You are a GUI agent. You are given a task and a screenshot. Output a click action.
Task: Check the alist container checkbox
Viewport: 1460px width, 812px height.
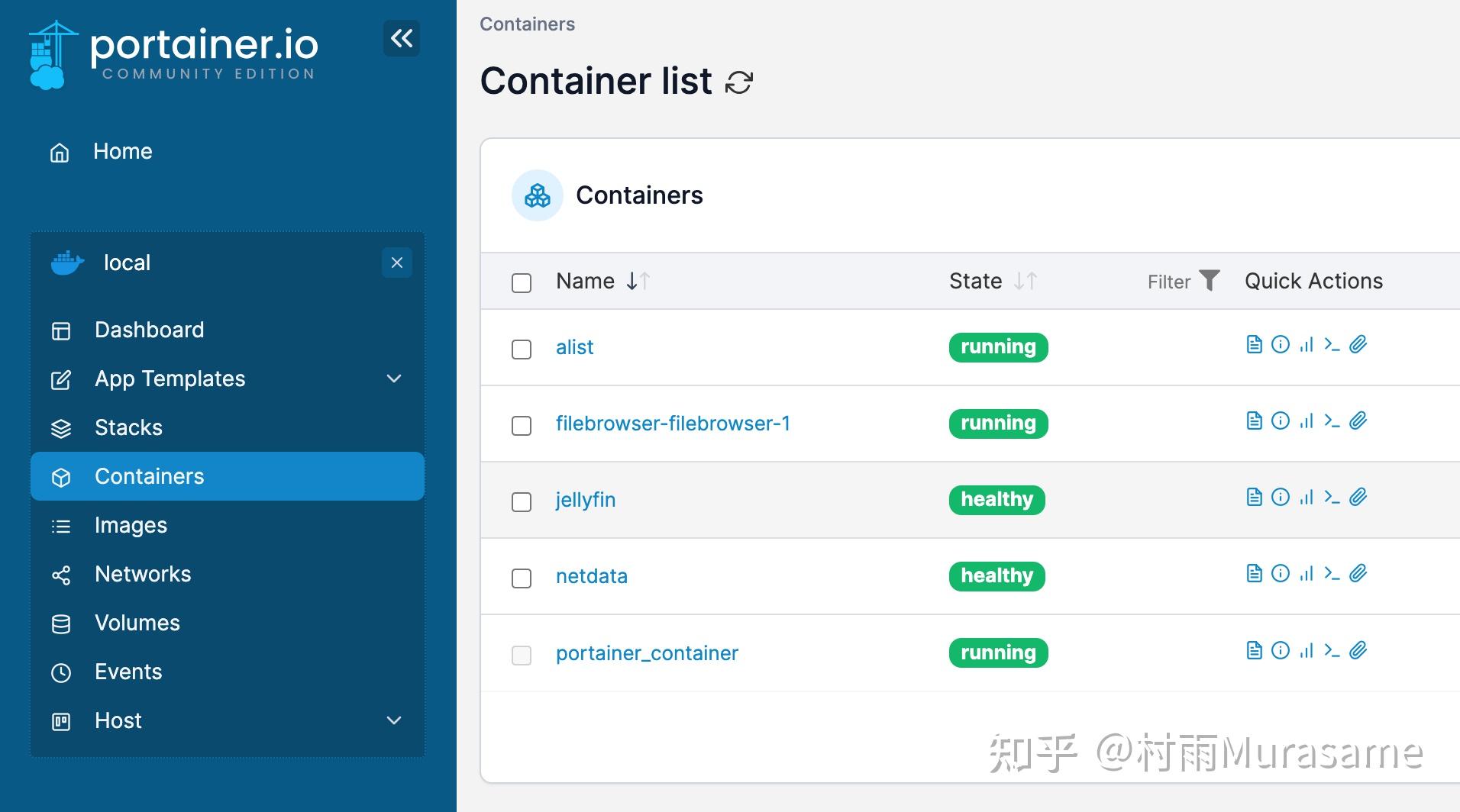pos(522,350)
